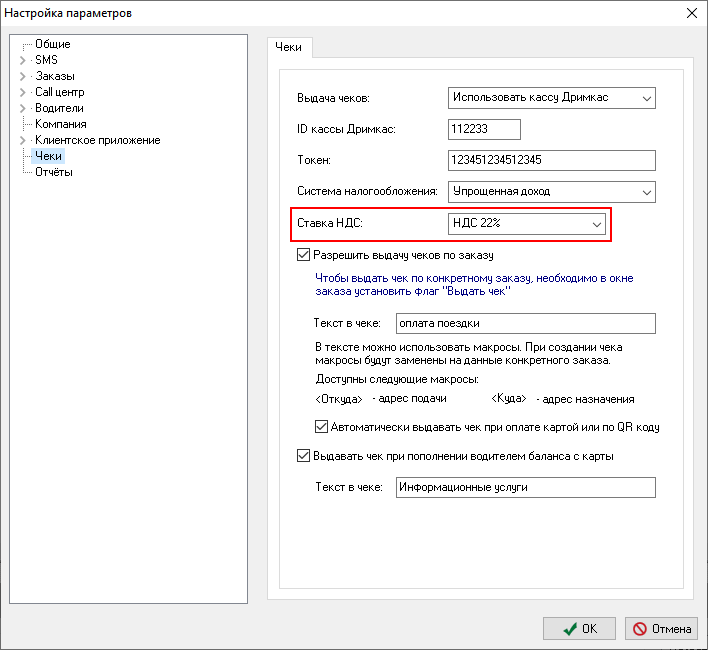The width and height of the screenshot is (708, 650).
Task: Switch to the Чеки tab
Action: click(x=290, y=47)
